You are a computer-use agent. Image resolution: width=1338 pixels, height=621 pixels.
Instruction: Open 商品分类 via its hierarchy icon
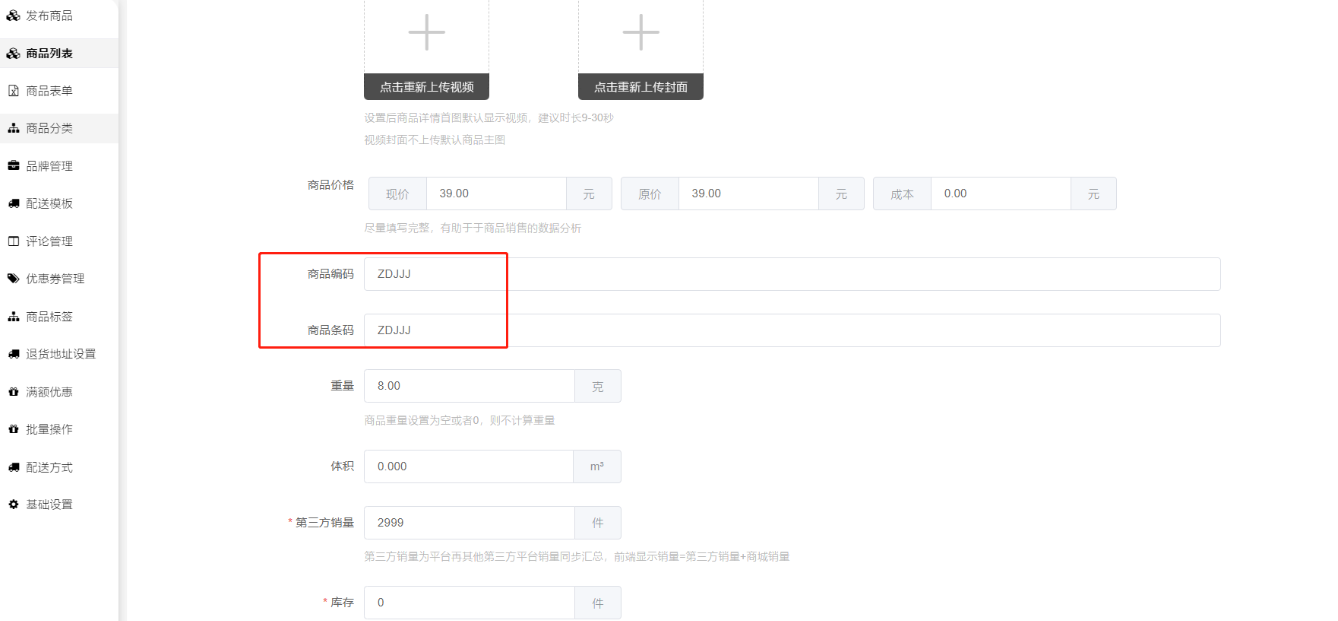(13, 128)
